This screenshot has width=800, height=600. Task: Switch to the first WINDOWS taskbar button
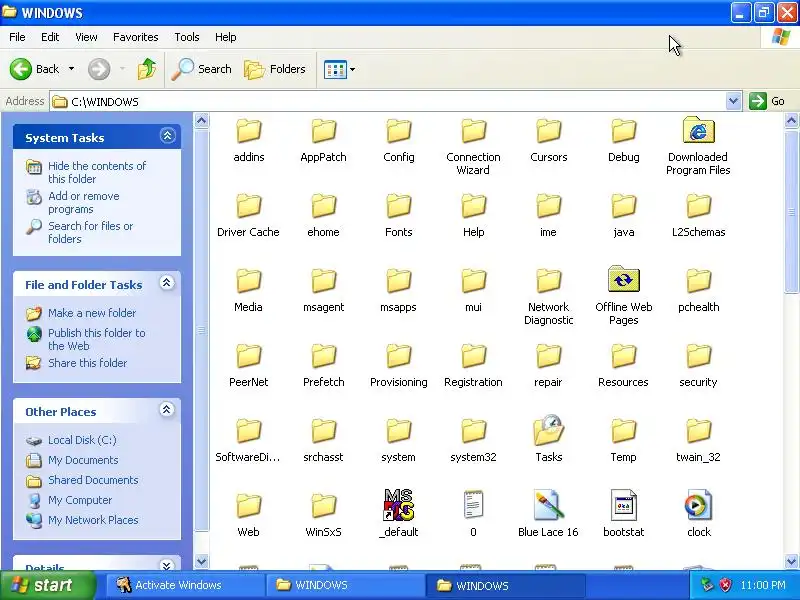click(345, 585)
